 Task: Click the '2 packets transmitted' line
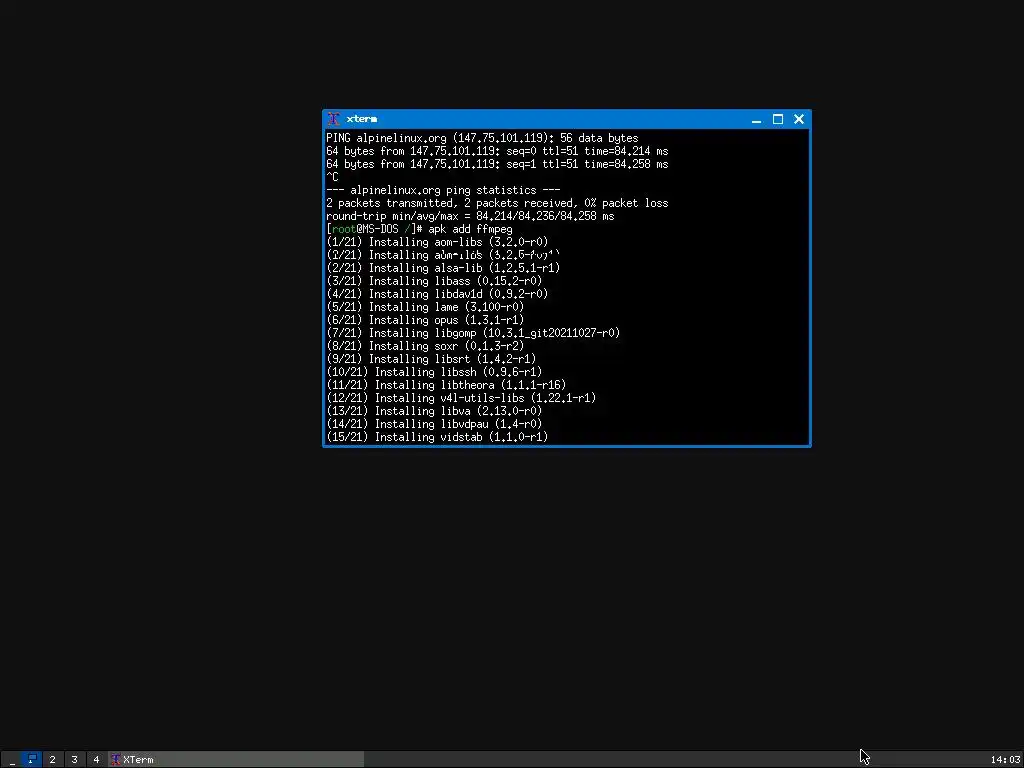pos(497,203)
